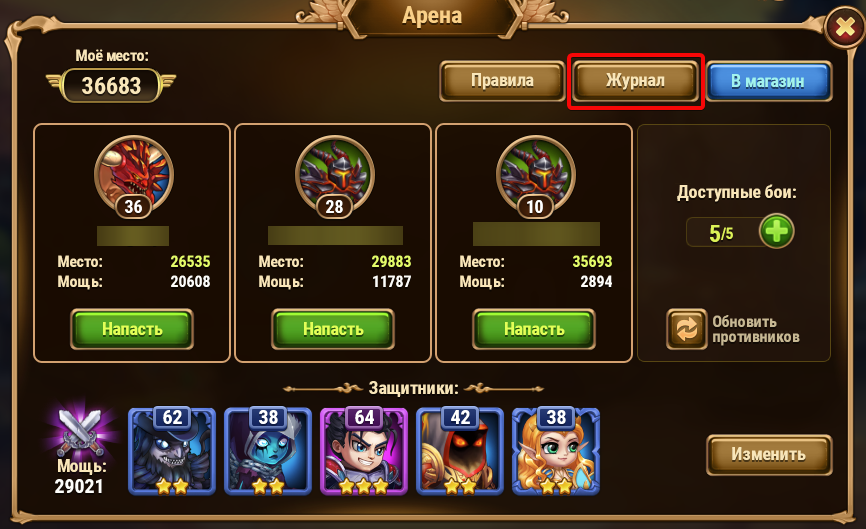
Task: Select the level 36 red dragon avatar
Action: [x=134, y=176]
